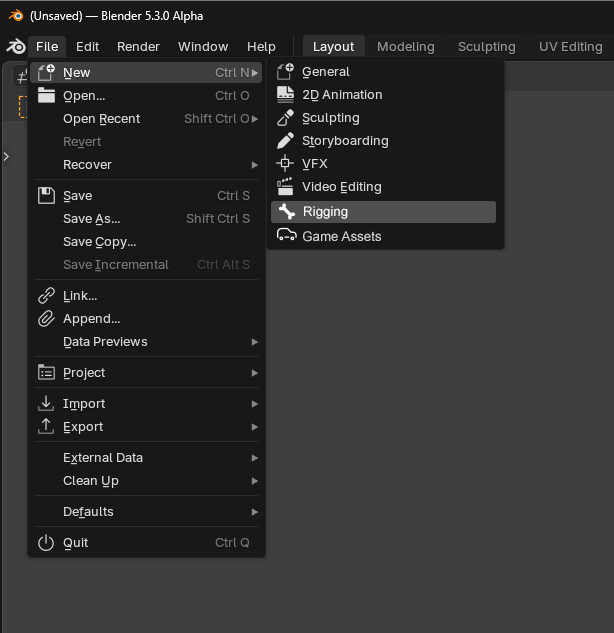Open the Window menu
614x633 pixels.
(x=203, y=47)
